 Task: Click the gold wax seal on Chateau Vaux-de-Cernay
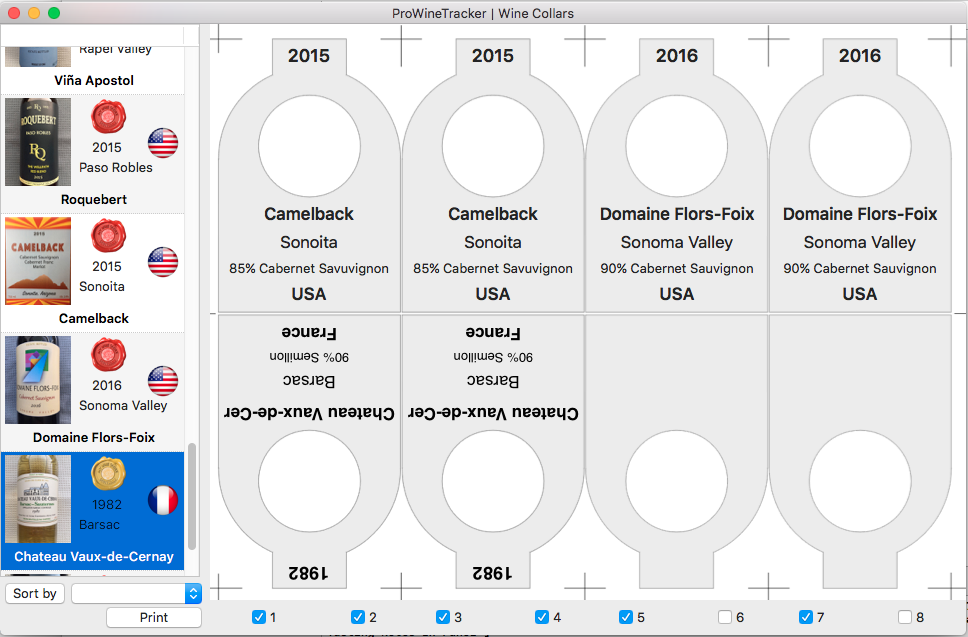click(107, 474)
